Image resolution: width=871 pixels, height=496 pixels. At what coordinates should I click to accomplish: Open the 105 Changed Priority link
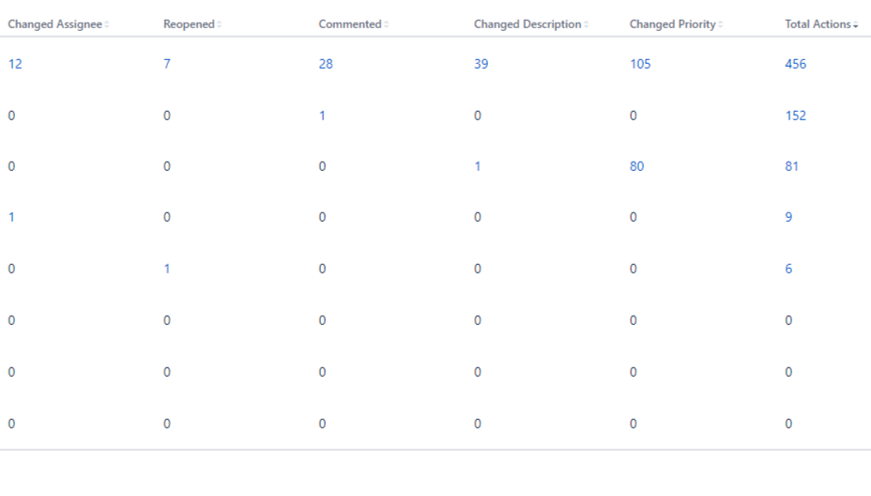click(640, 64)
